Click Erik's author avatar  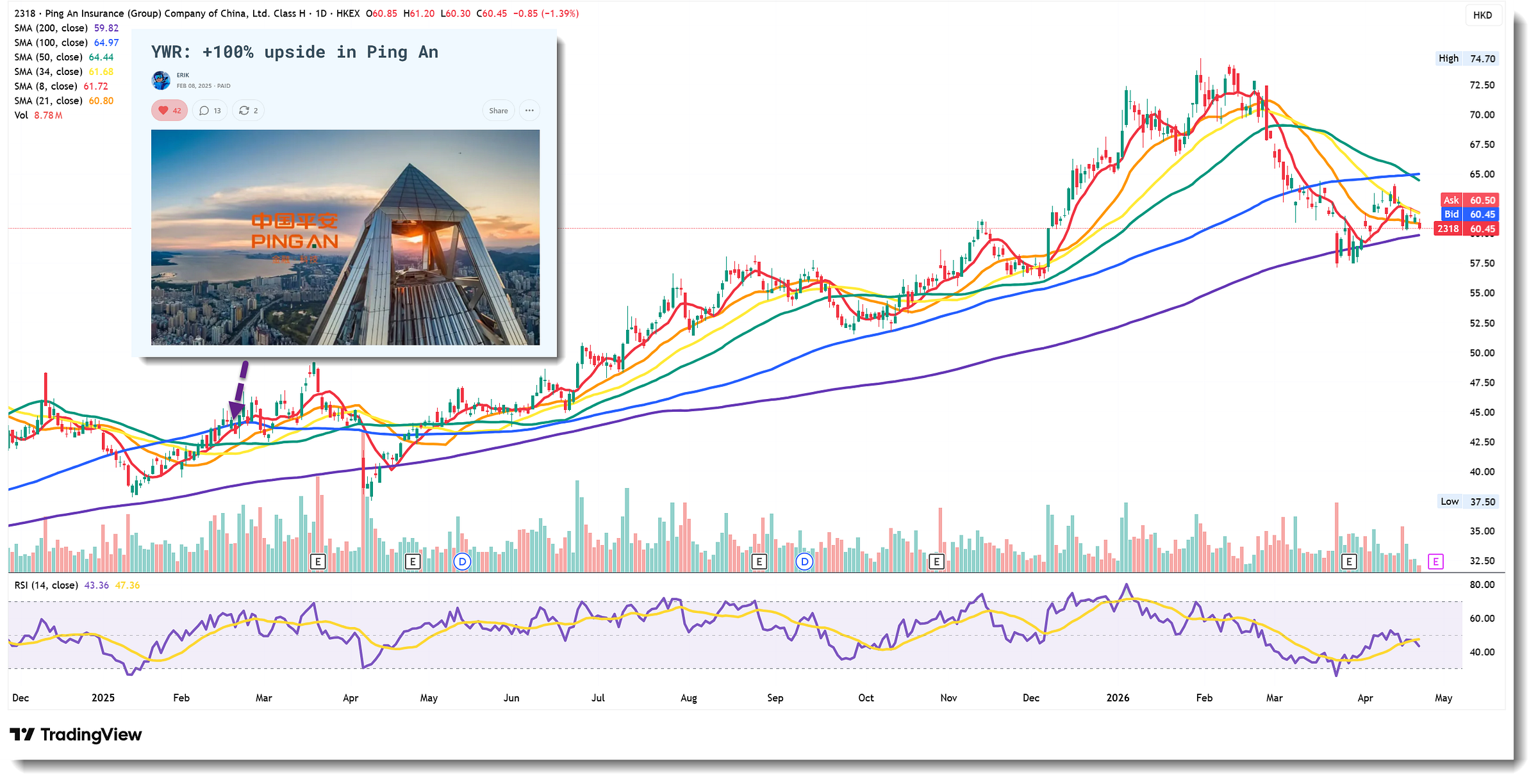tap(161, 80)
